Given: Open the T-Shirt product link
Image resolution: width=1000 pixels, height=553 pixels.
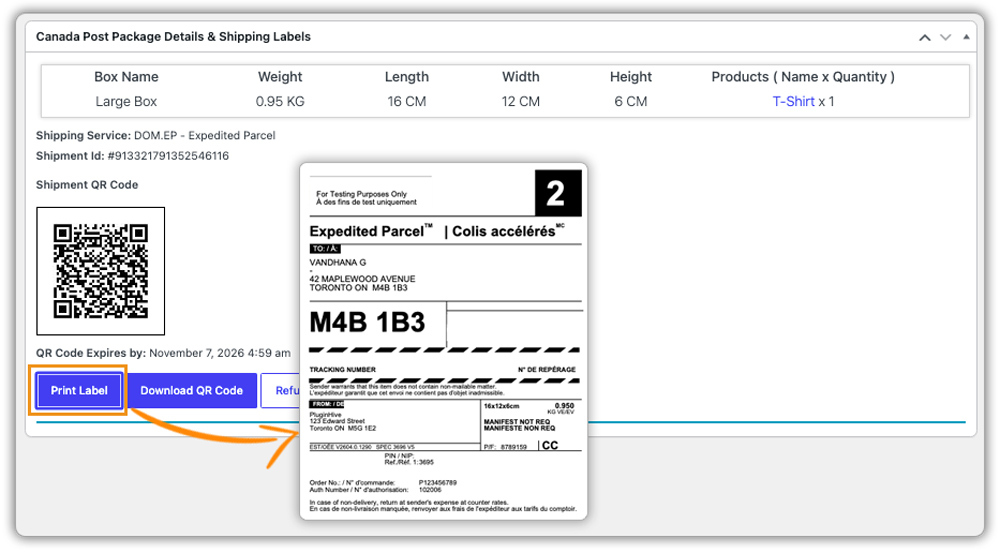Looking at the screenshot, I should coord(793,101).
